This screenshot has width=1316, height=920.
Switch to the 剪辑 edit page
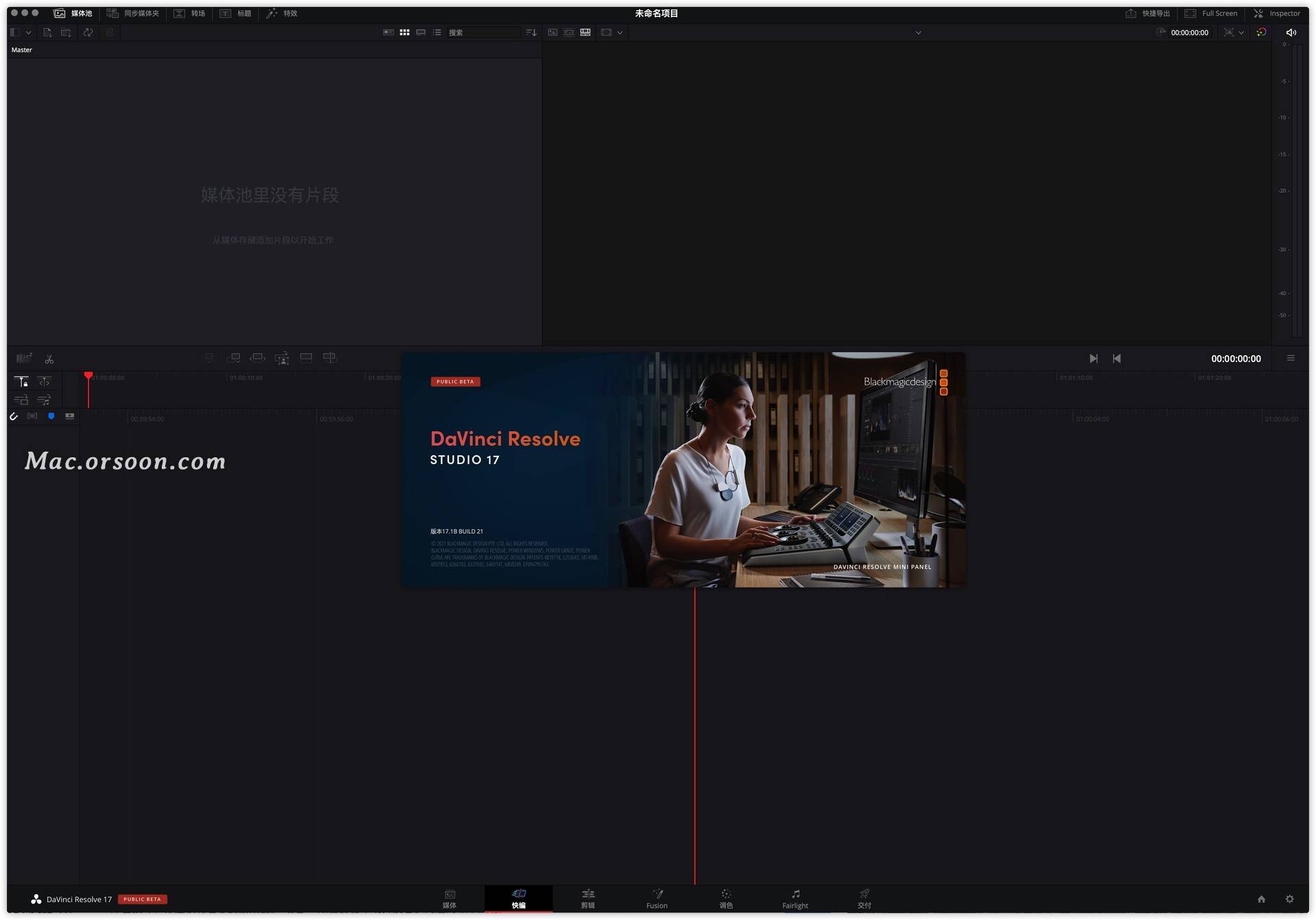click(588, 899)
